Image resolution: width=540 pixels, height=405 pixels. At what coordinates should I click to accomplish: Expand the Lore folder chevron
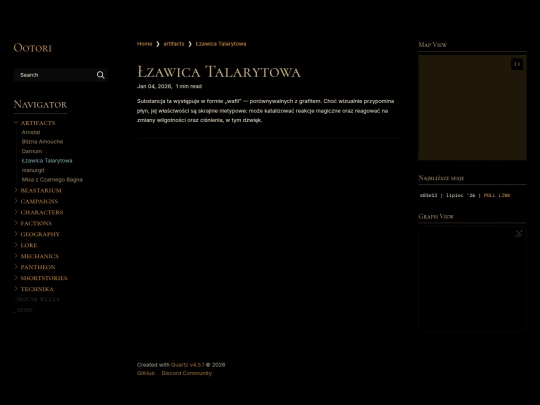point(16,245)
